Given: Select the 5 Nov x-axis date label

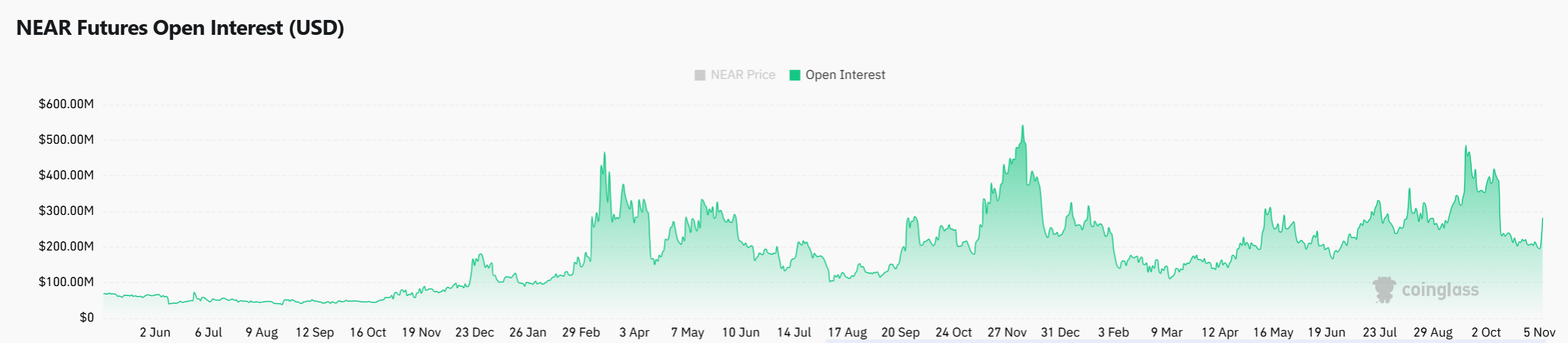Looking at the screenshot, I should tap(1539, 332).
